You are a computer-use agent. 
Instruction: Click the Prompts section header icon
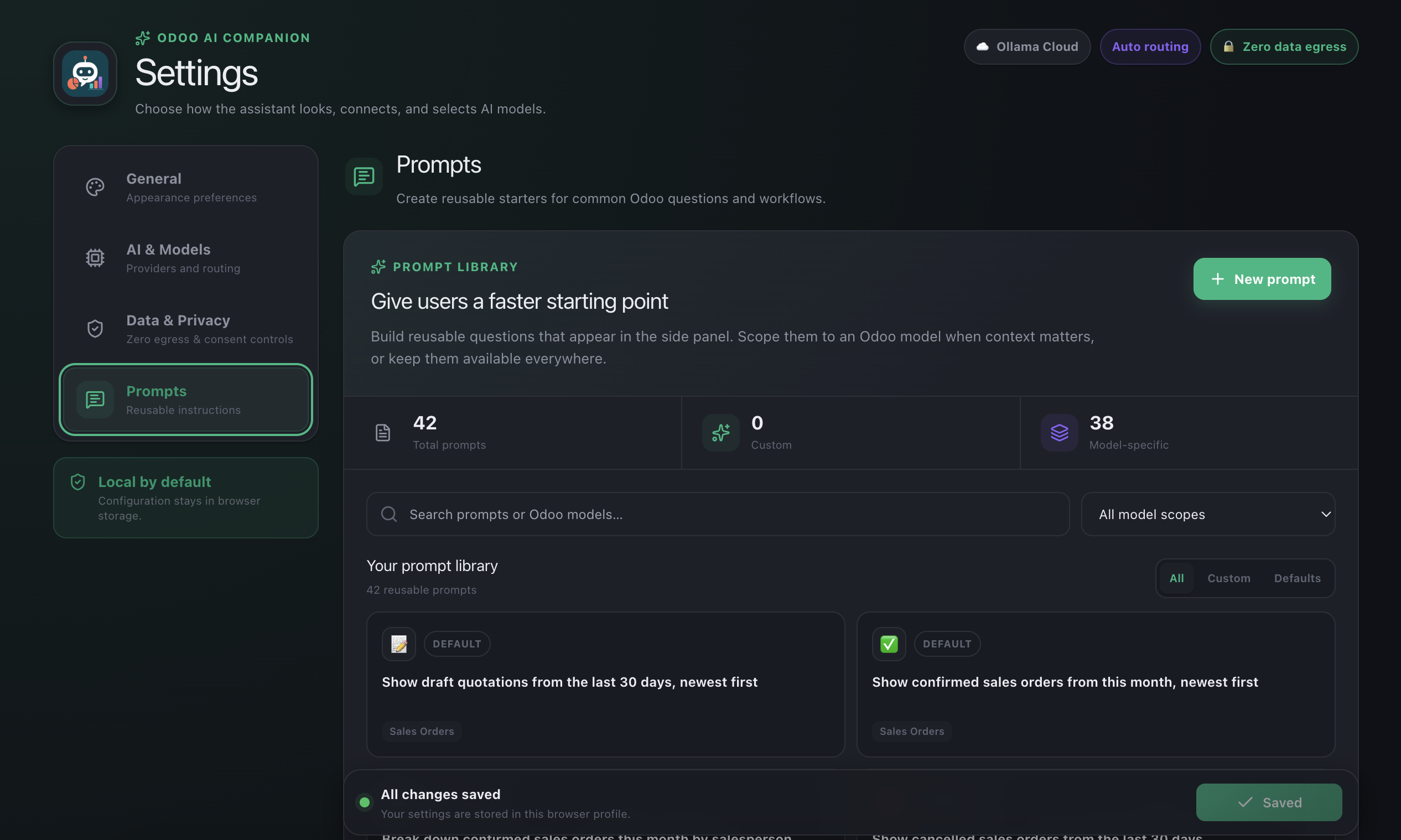click(x=364, y=177)
